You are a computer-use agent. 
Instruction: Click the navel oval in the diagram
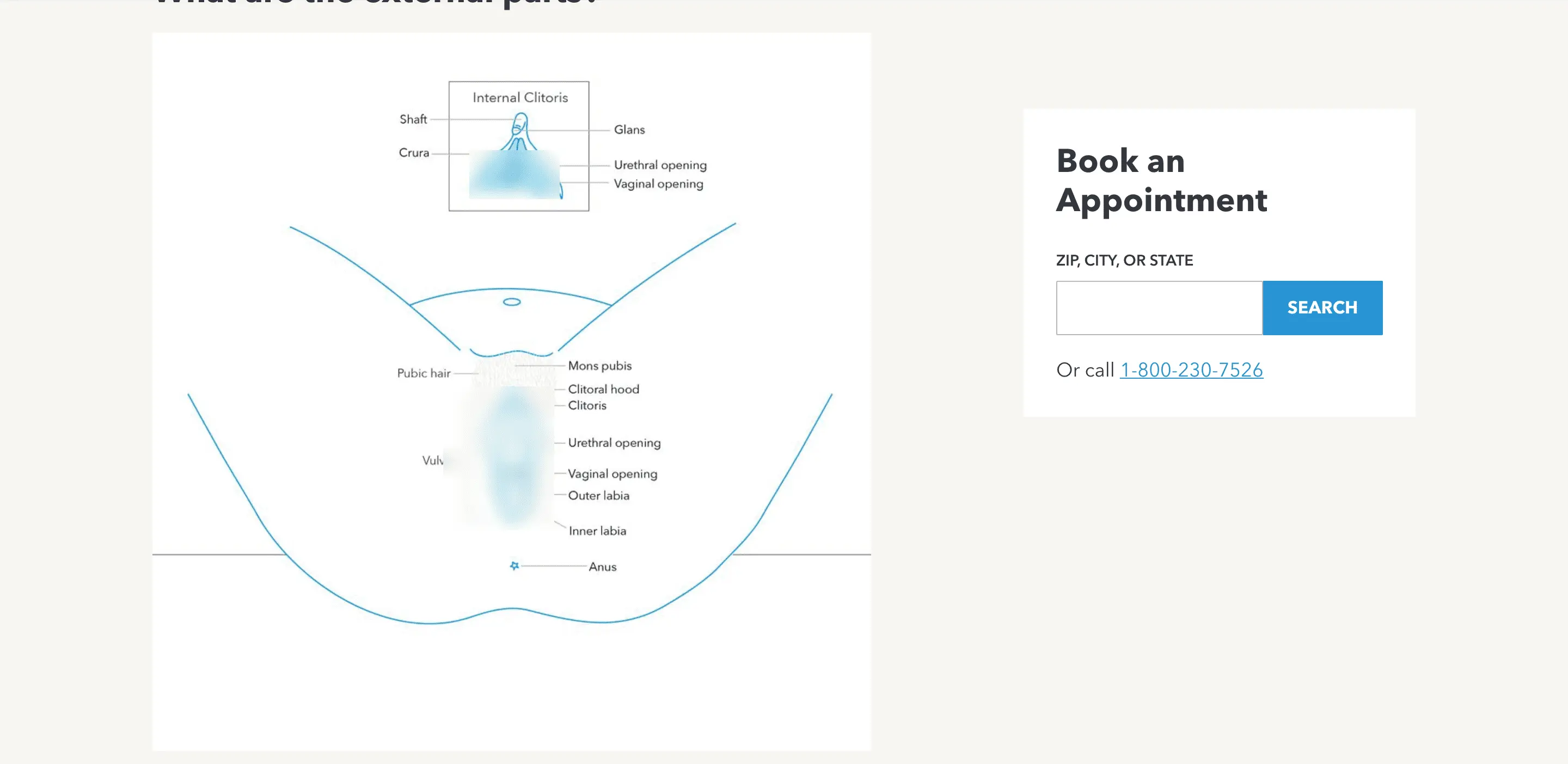tap(511, 301)
